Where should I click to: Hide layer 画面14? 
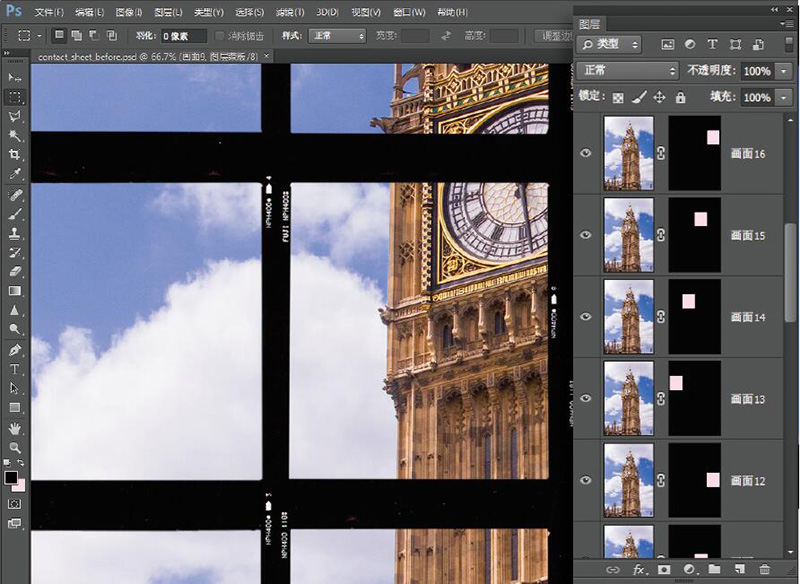[586, 317]
